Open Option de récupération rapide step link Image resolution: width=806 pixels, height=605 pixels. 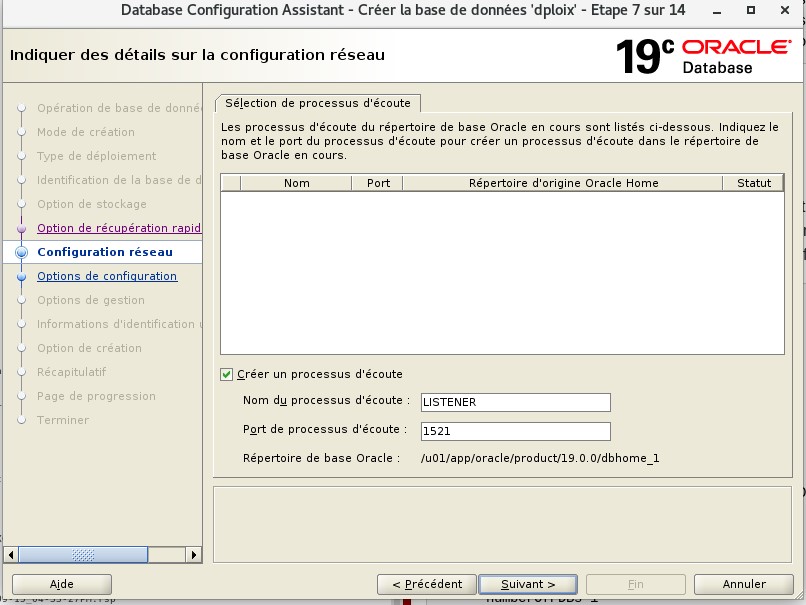pyautogui.click(x=119, y=228)
